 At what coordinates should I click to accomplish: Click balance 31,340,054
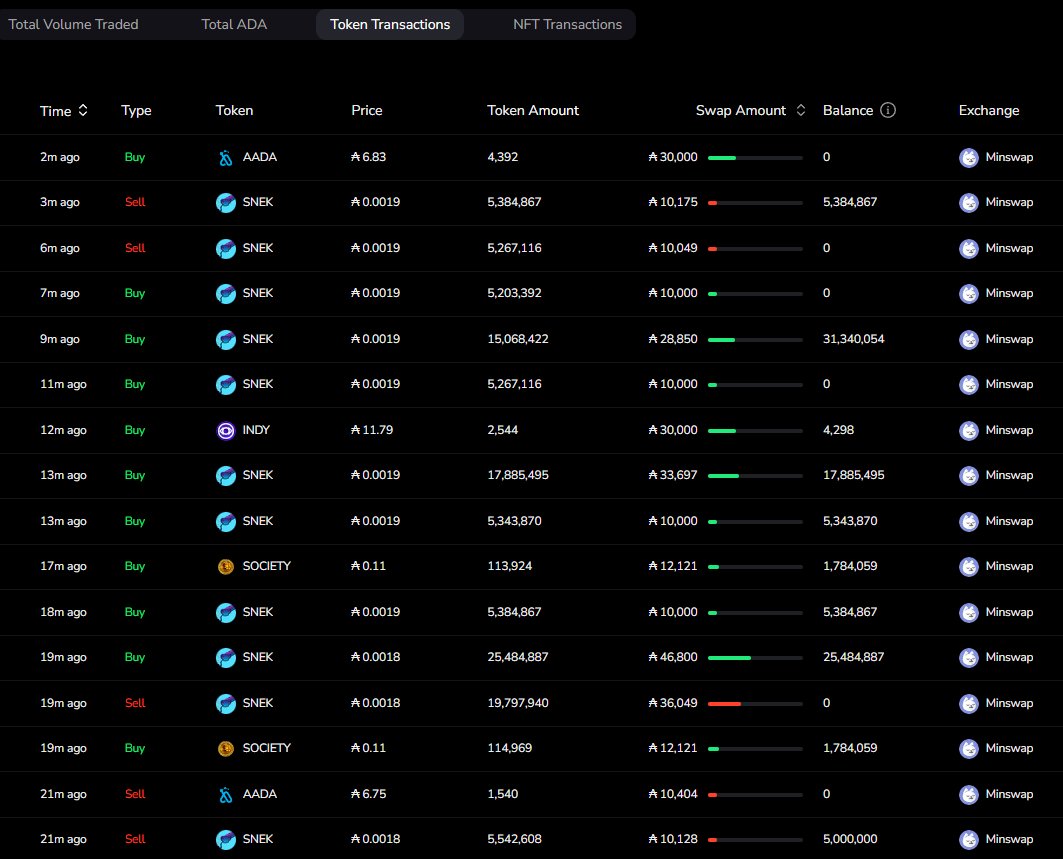(x=854, y=338)
